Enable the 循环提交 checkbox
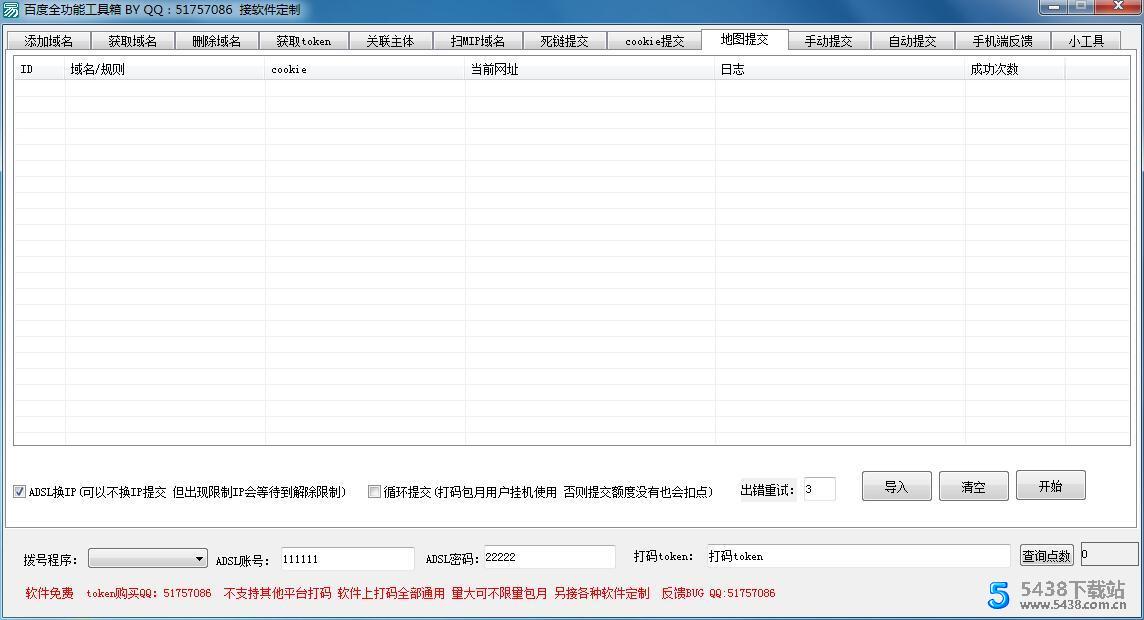Screen dimensions: 1144x620 coord(374,491)
